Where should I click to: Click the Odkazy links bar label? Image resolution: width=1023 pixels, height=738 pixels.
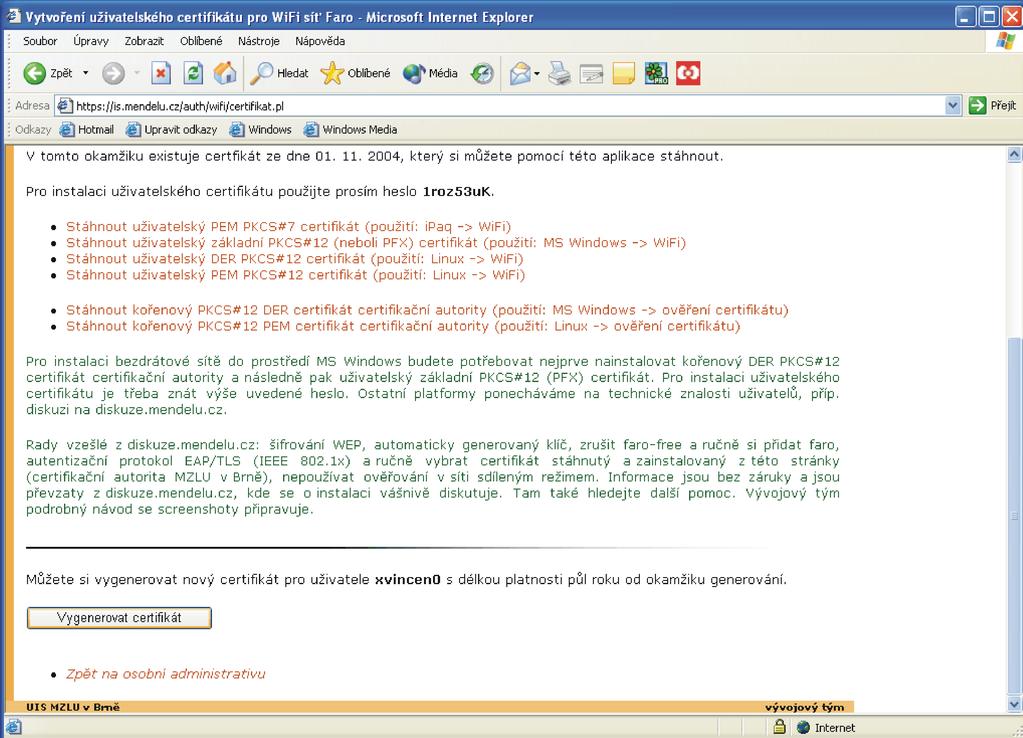pyautogui.click(x=33, y=130)
